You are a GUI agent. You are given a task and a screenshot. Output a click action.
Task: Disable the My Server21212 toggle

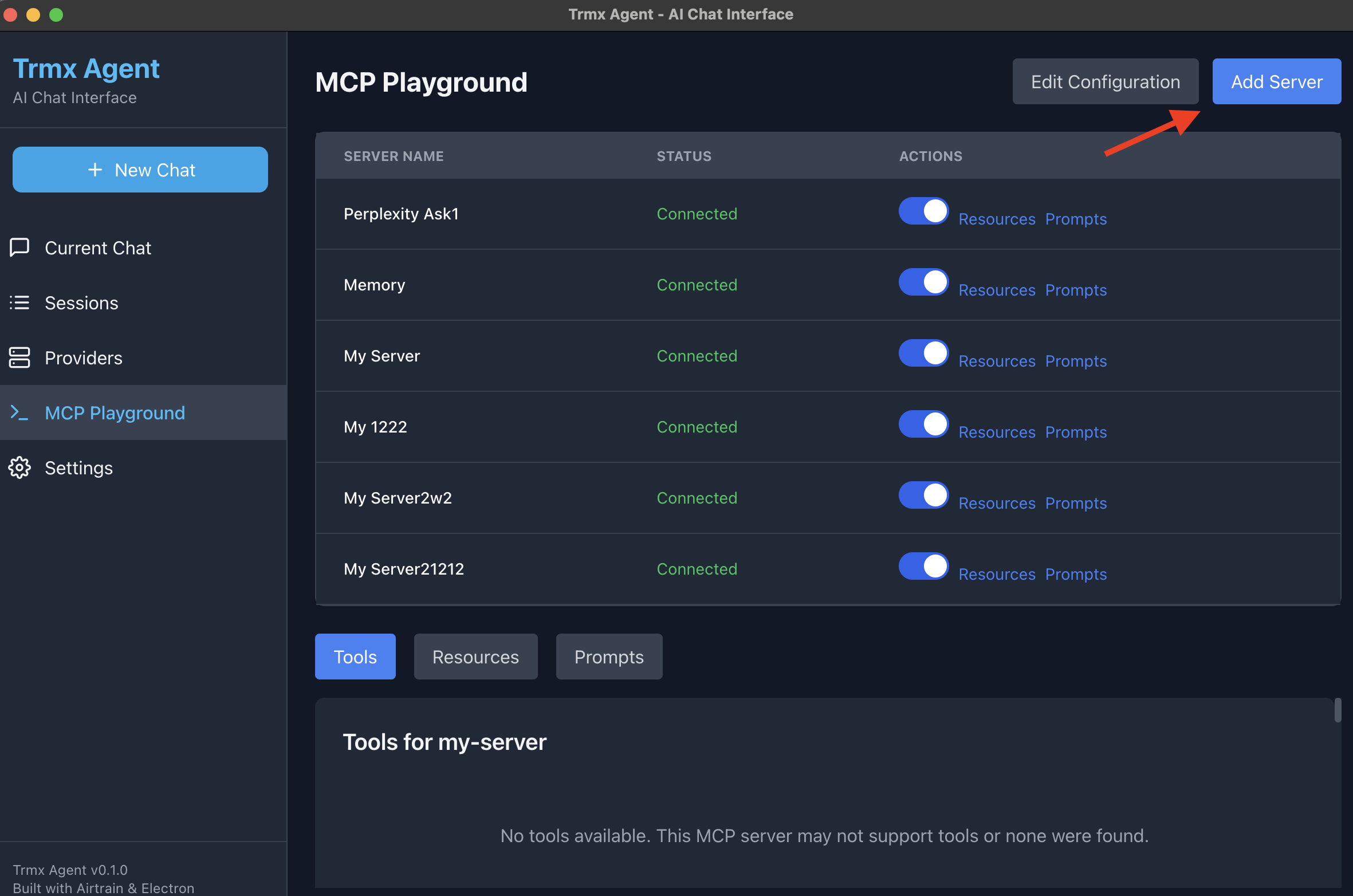click(x=923, y=566)
